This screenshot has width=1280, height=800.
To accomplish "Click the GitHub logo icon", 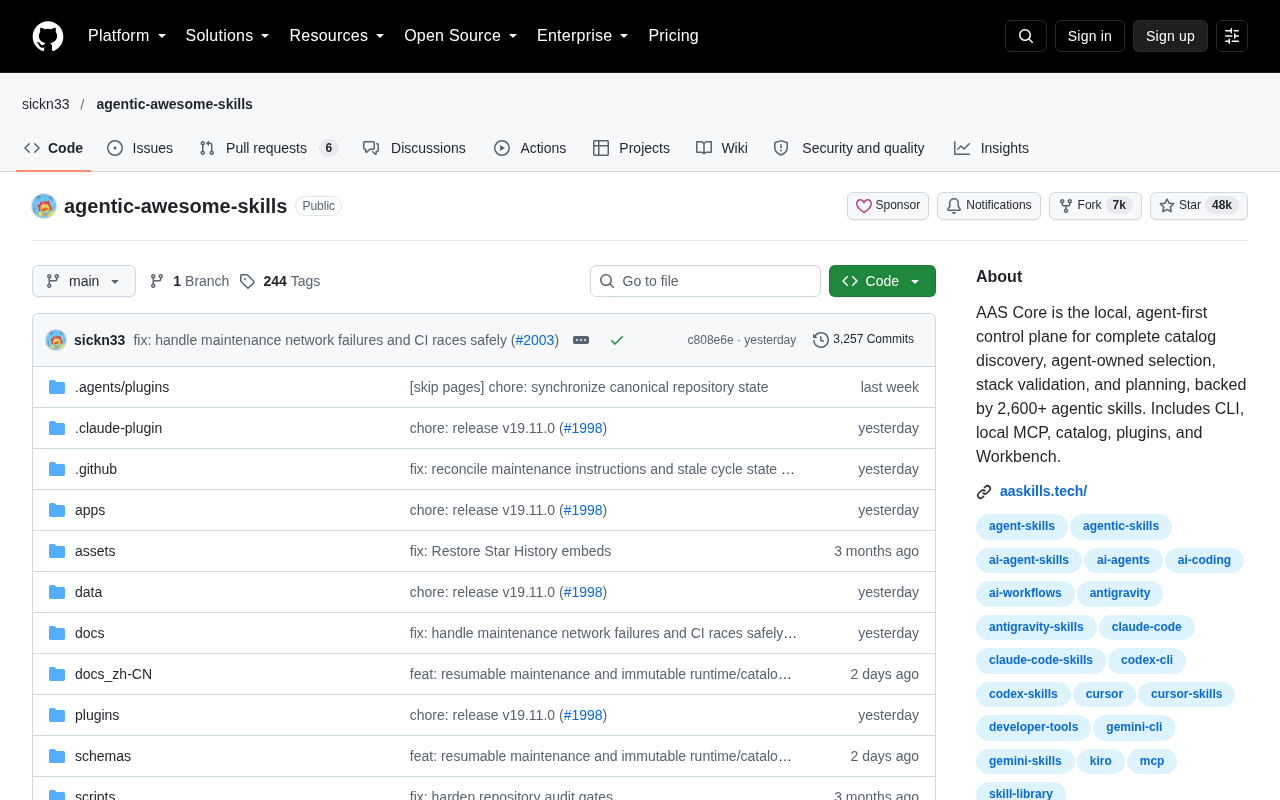I will pos(48,36).
